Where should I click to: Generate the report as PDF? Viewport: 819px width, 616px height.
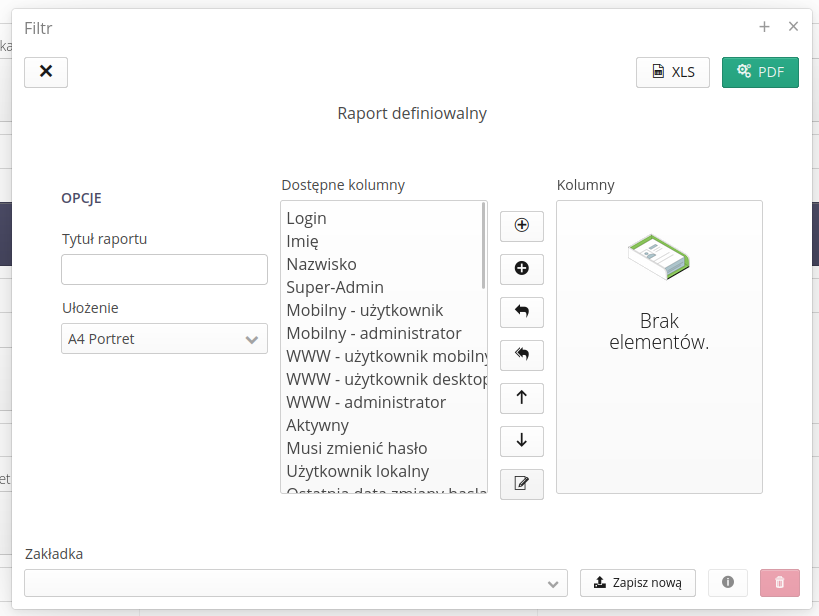pos(760,72)
